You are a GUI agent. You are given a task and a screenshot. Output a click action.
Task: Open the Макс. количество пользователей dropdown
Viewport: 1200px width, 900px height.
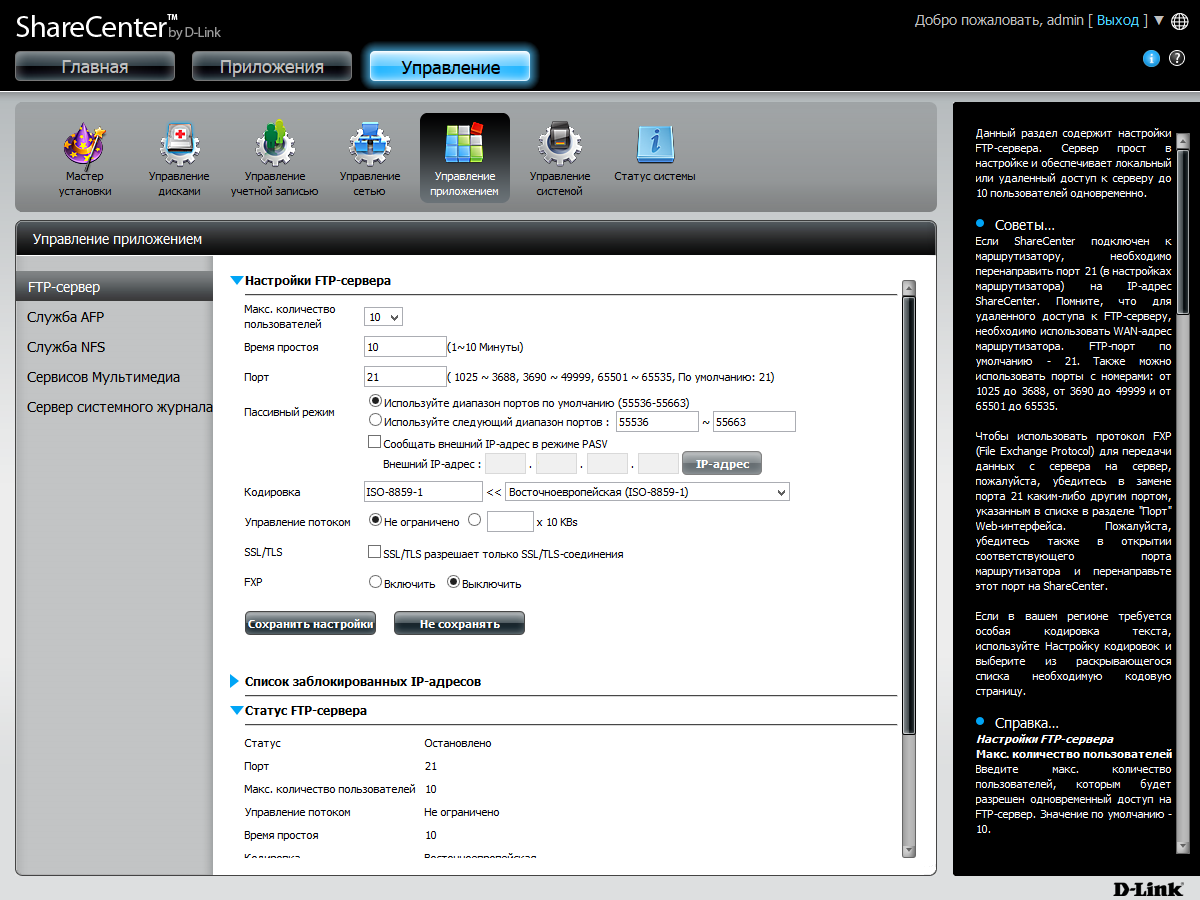pyautogui.click(x=384, y=317)
